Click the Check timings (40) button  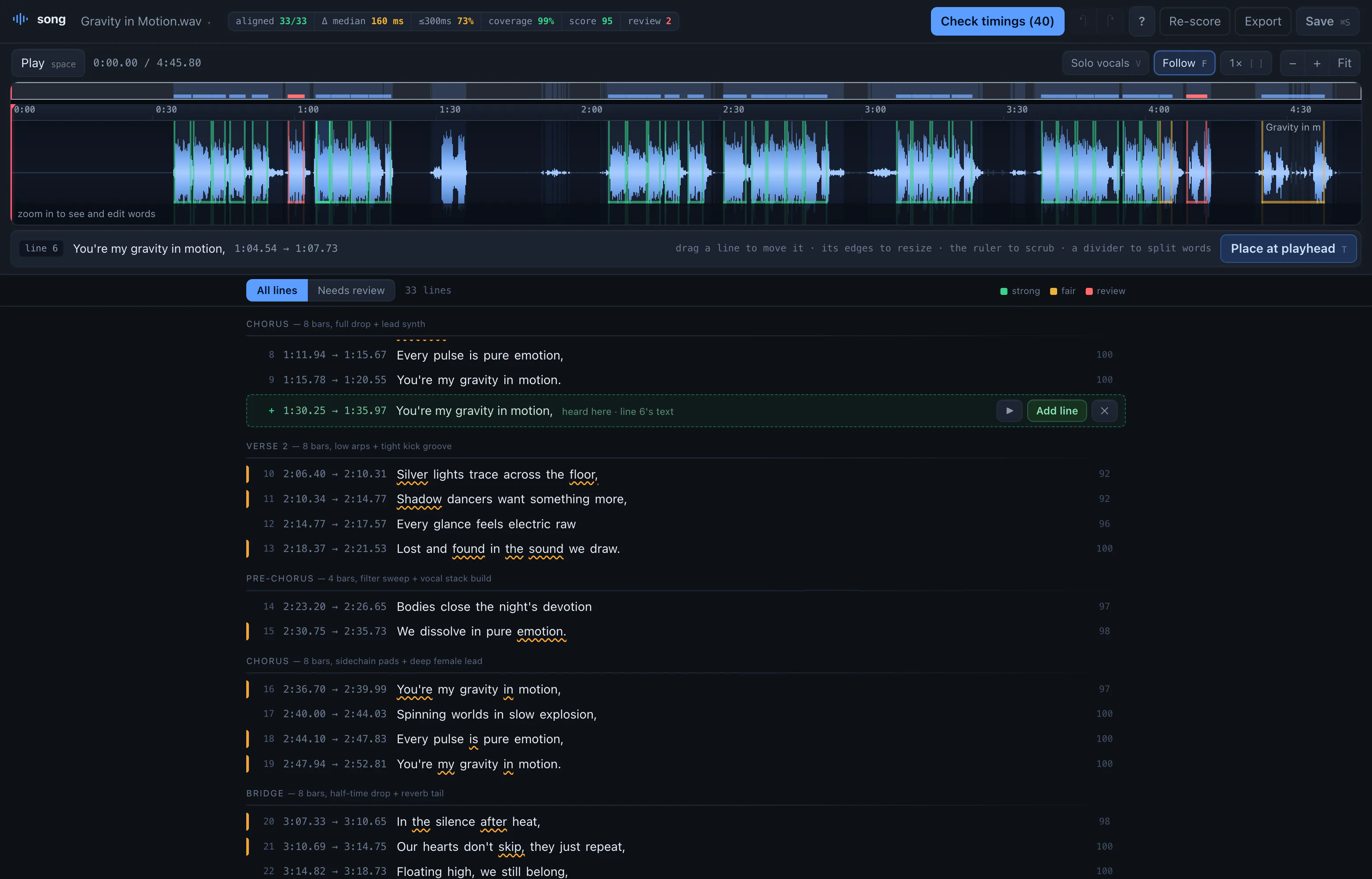point(997,21)
